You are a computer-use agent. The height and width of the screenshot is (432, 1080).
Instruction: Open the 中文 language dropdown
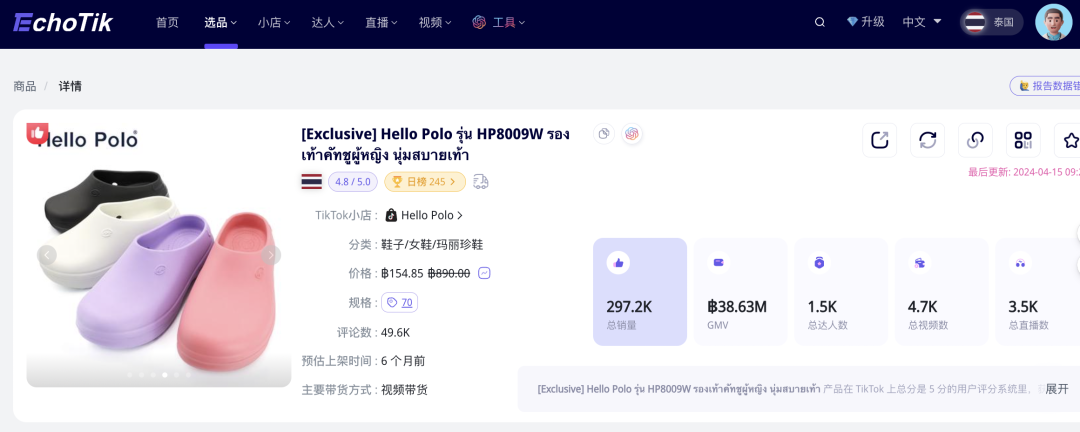click(x=922, y=22)
